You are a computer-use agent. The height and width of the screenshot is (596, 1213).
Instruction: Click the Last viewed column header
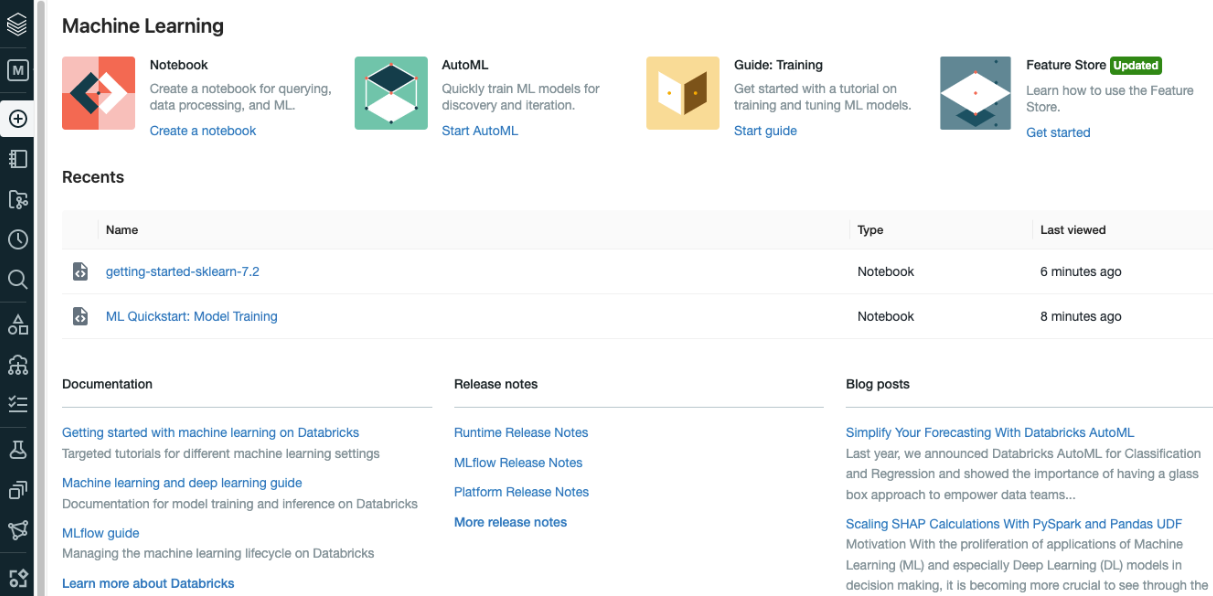1073,230
